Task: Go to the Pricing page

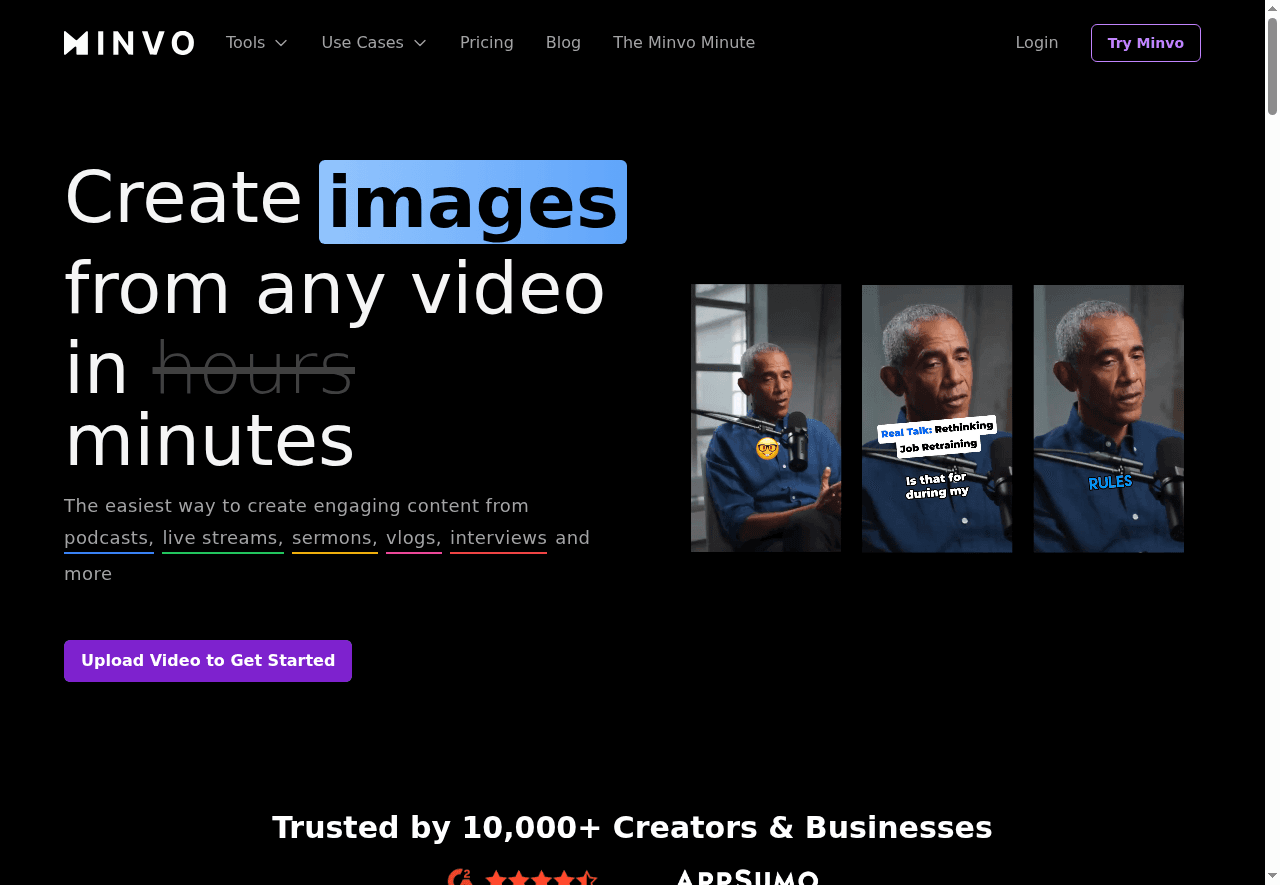Action: tap(487, 43)
